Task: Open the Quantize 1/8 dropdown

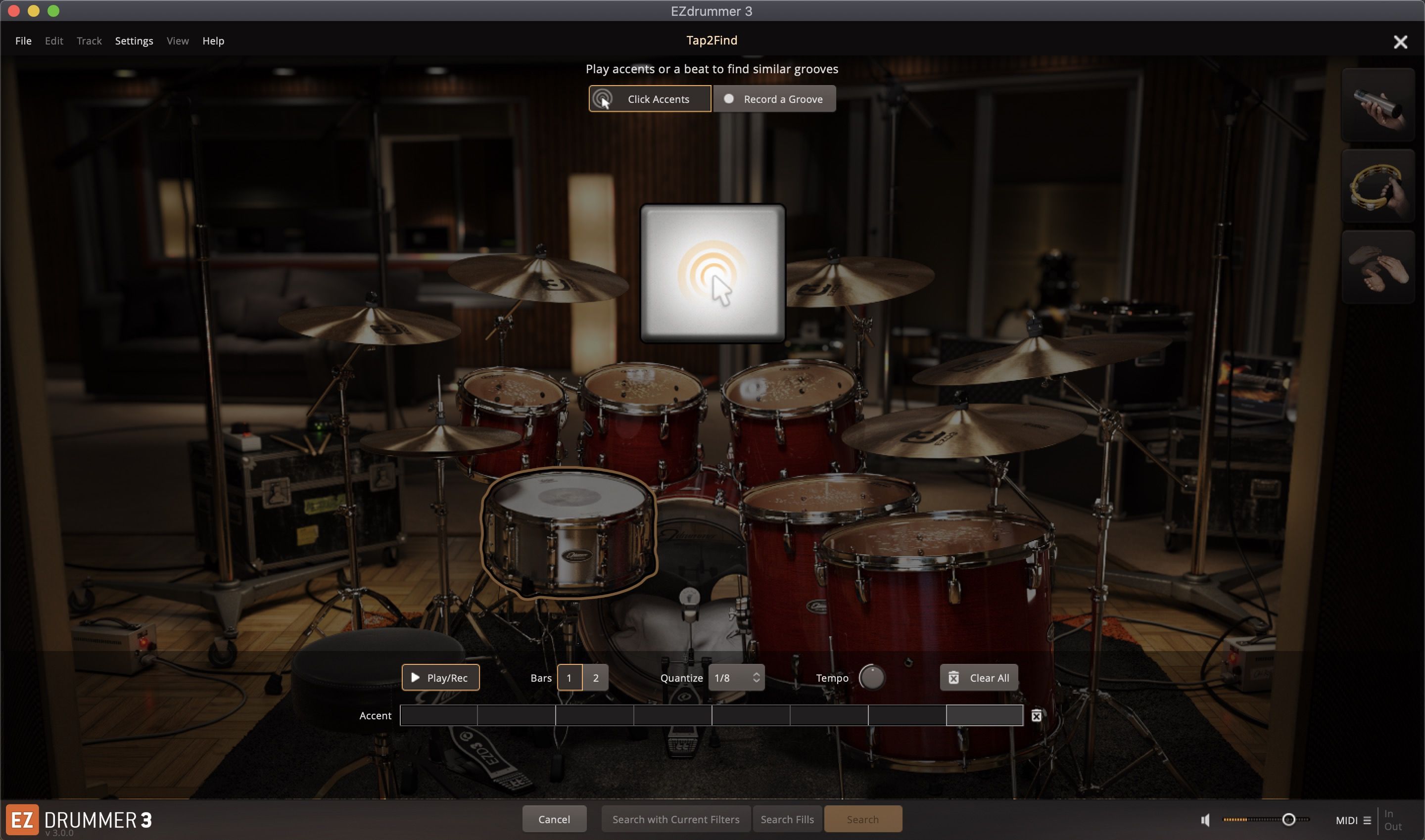Action: click(735, 678)
